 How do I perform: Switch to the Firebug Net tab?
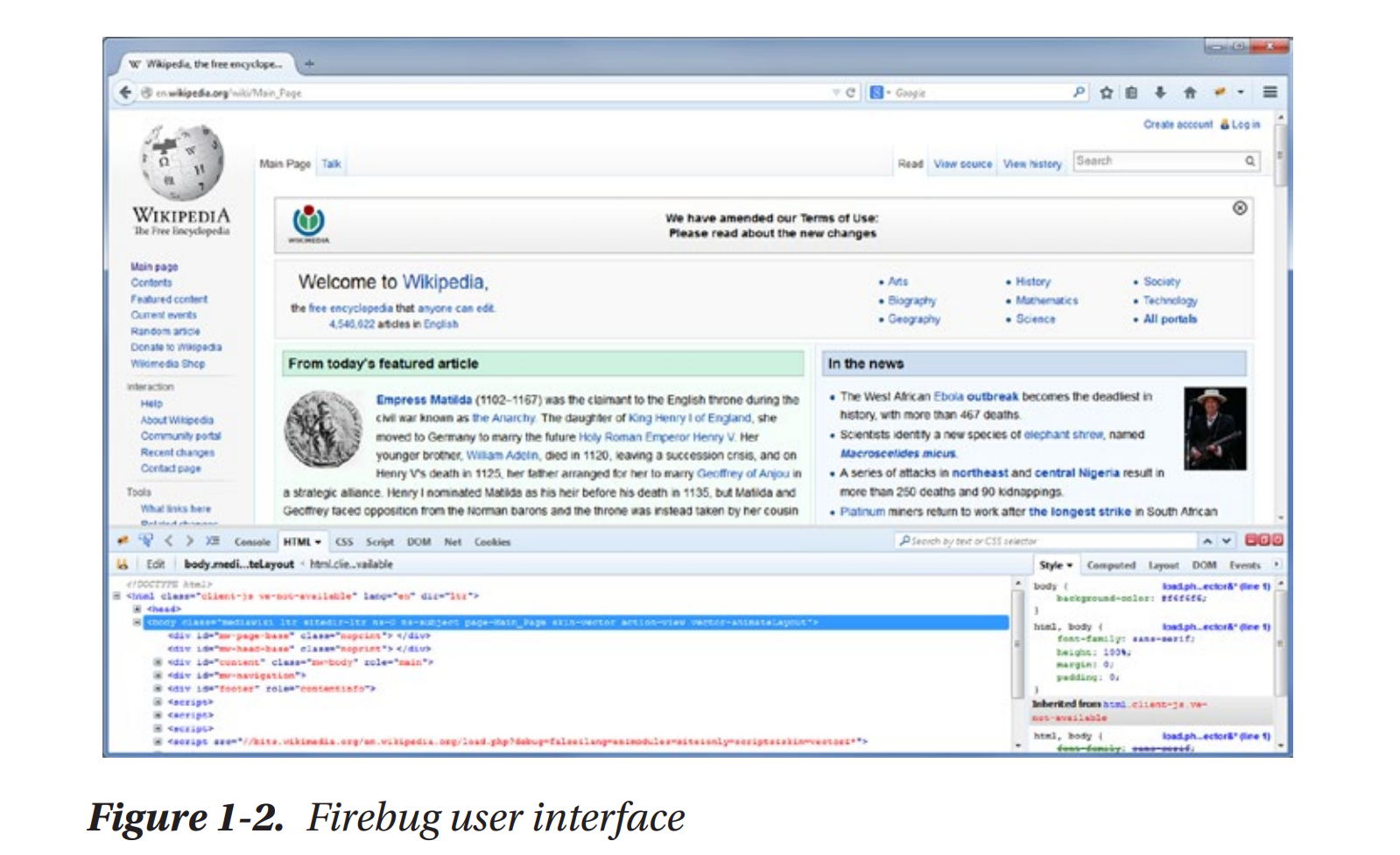[452, 542]
